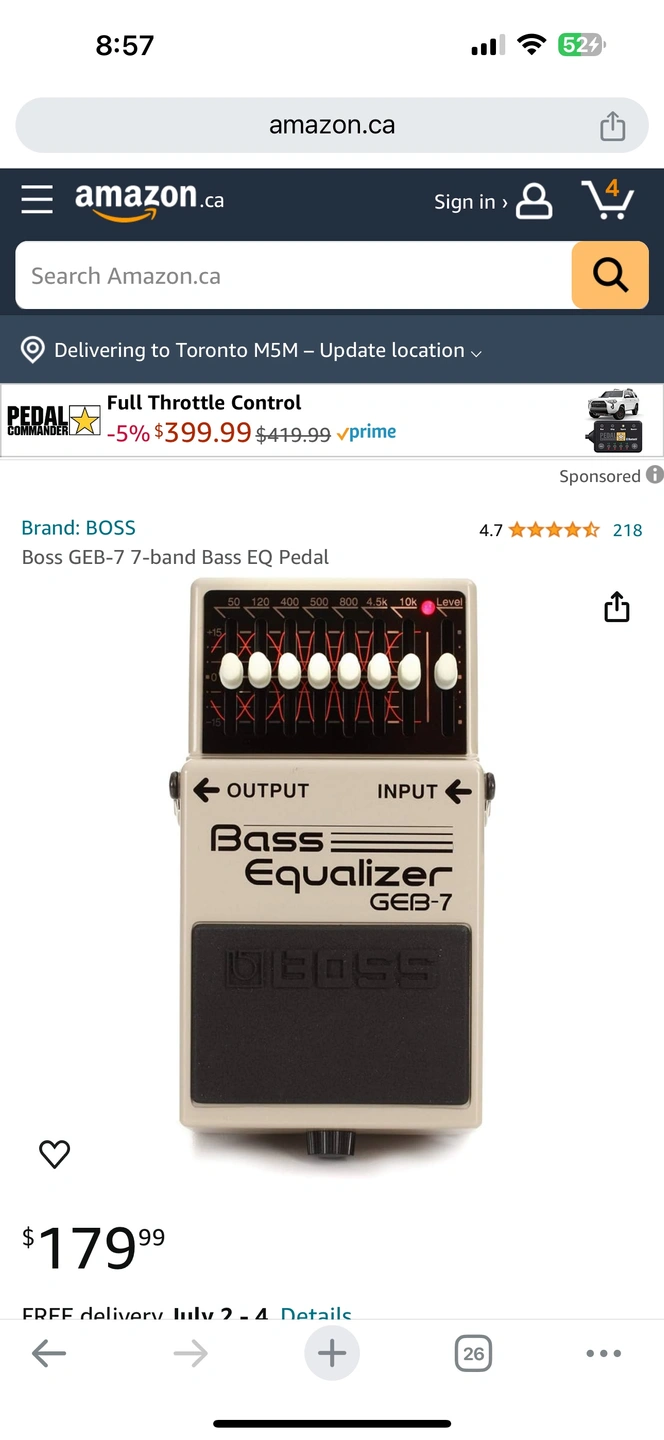Image resolution: width=664 pixels, height=1440 pixels.
Task: Click the Sign in link
Action: tap(470, 202)
